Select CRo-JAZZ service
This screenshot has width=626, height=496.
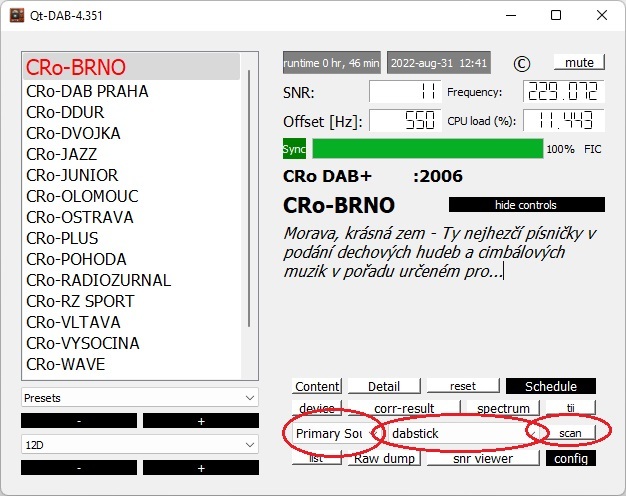coord(132,155)
